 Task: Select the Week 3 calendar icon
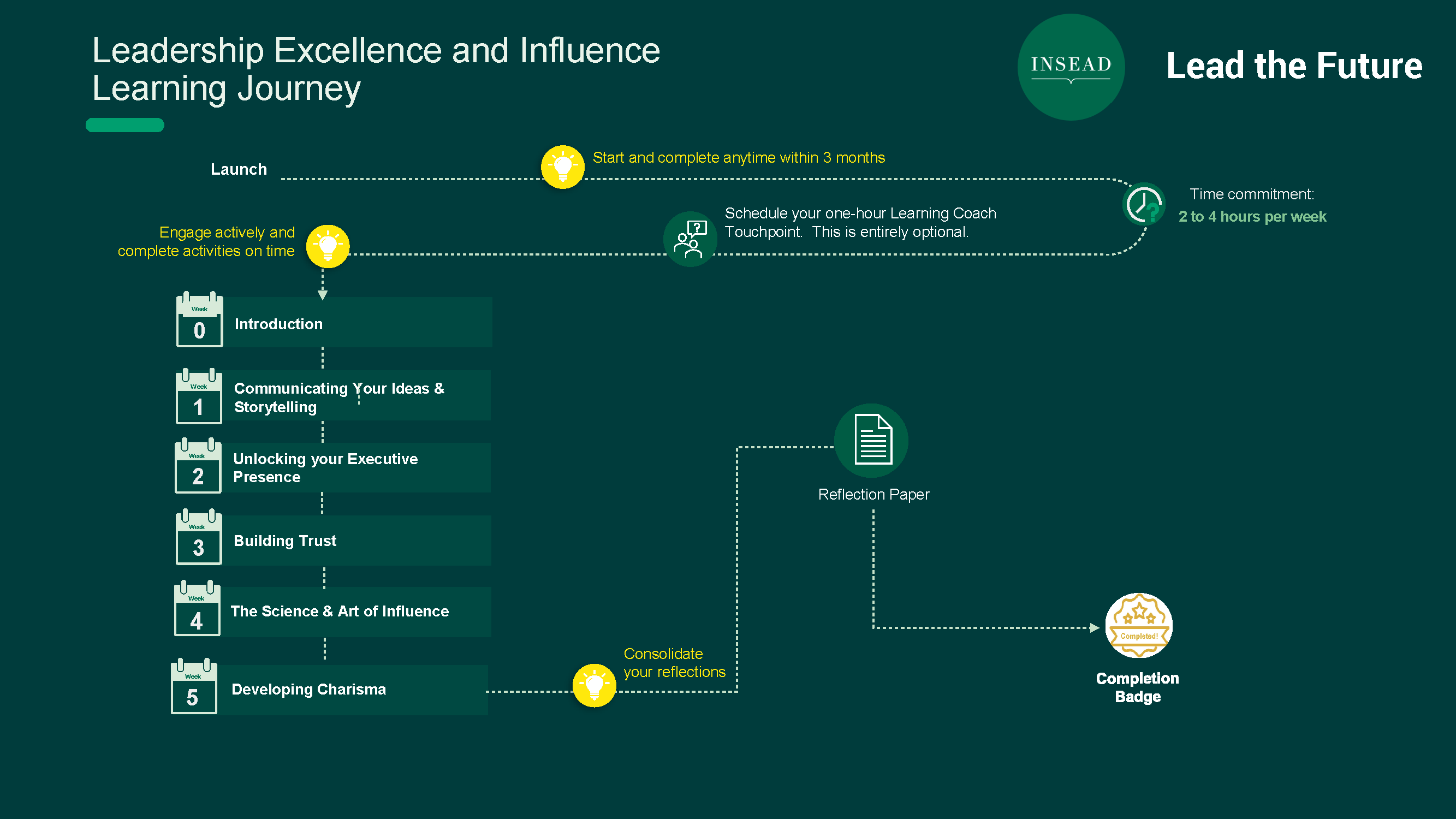pos(198,537)
